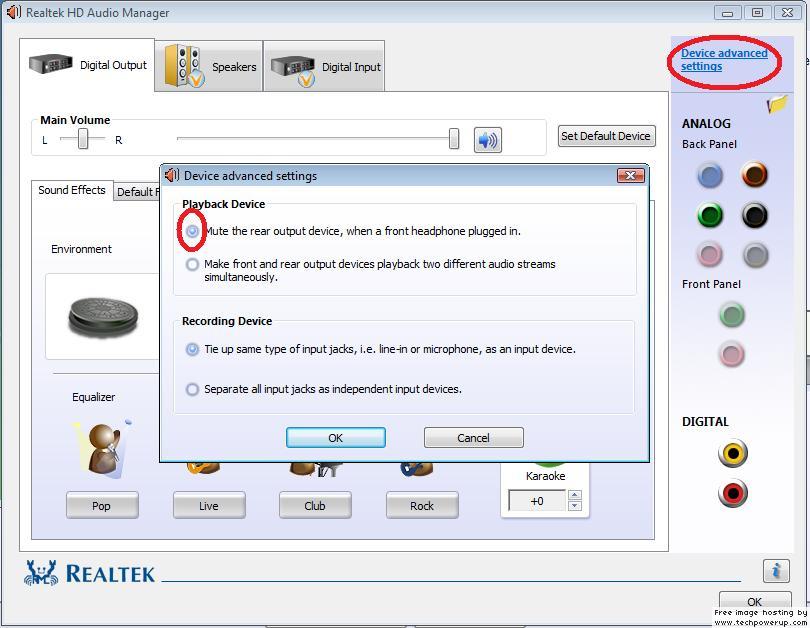Click the yellow digital coaxial jack
The height and width of the screenshot is (628, 810).
[x=733, y=453]
